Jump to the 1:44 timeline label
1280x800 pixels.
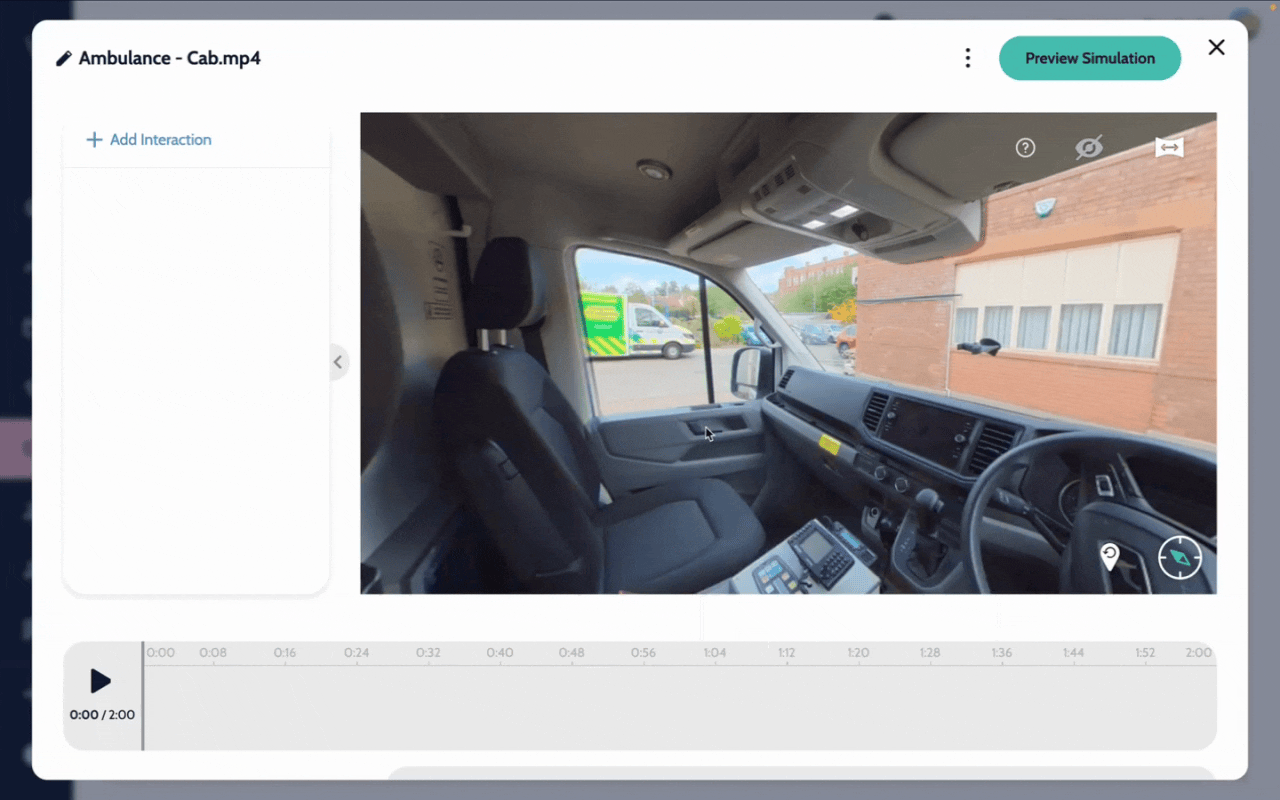pyautogui.click(x=1073, y=653)
